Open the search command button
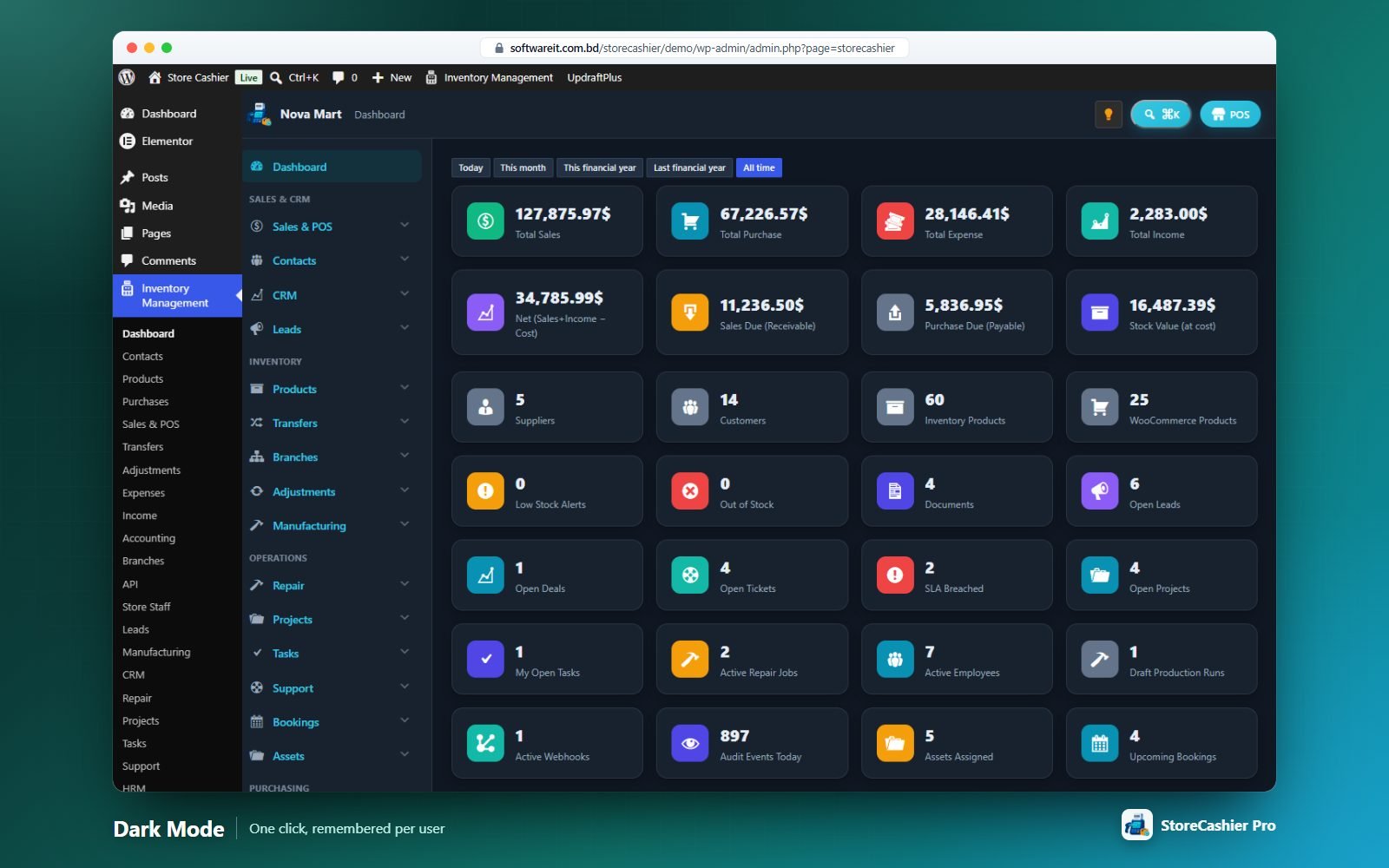 click(x=1161, y=115)
